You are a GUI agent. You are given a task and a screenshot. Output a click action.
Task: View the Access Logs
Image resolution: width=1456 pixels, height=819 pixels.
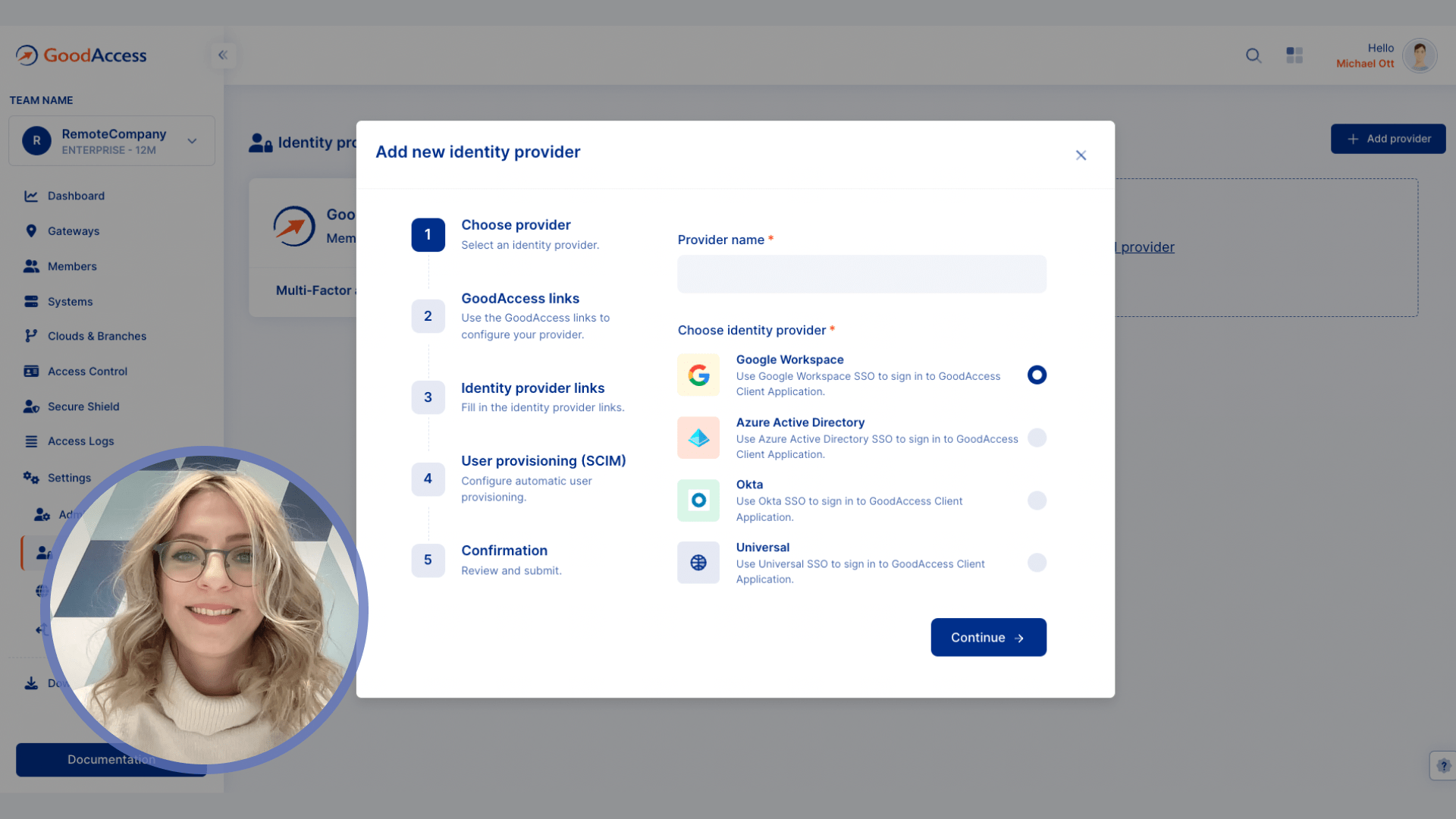click(x=80, y=441)
